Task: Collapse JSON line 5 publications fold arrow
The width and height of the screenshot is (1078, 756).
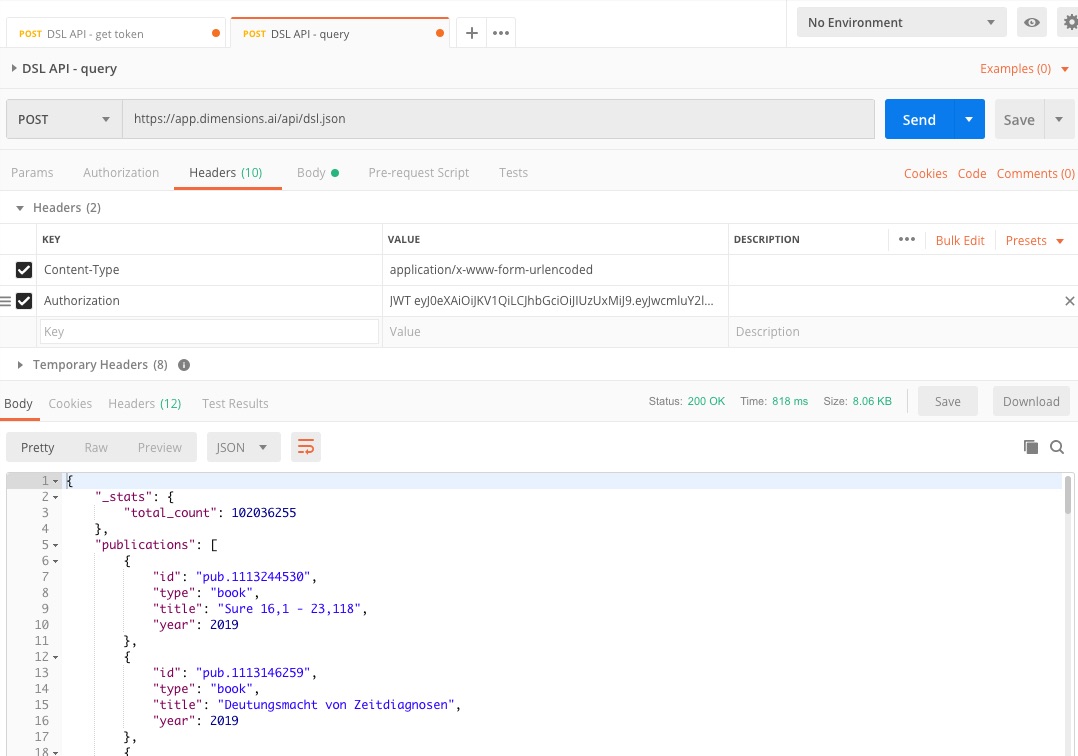Action: tap(56, 545)
